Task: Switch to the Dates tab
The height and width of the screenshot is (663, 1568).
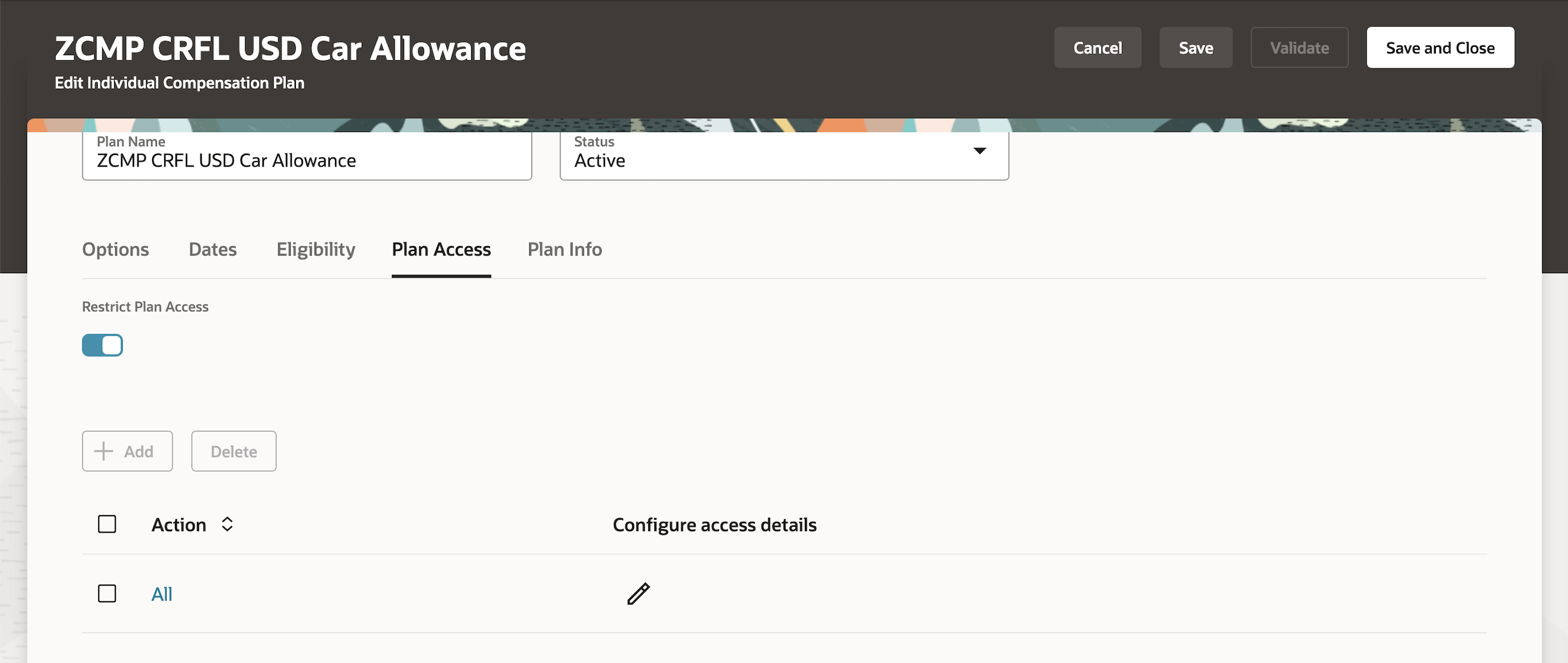Action: [212, 249]
